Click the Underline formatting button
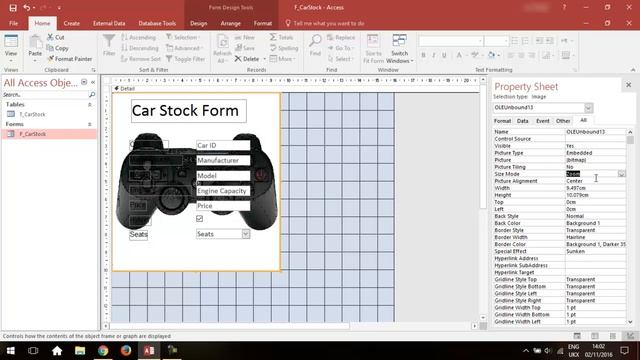The height and width of the screenshot is (360, 640). point(444,55)
